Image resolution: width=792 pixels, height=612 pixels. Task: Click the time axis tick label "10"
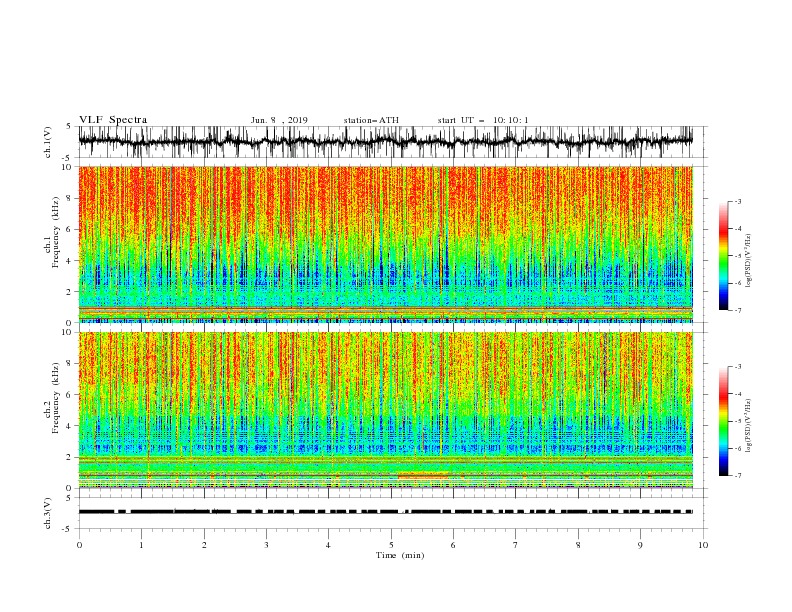click(x=703, y=545)
